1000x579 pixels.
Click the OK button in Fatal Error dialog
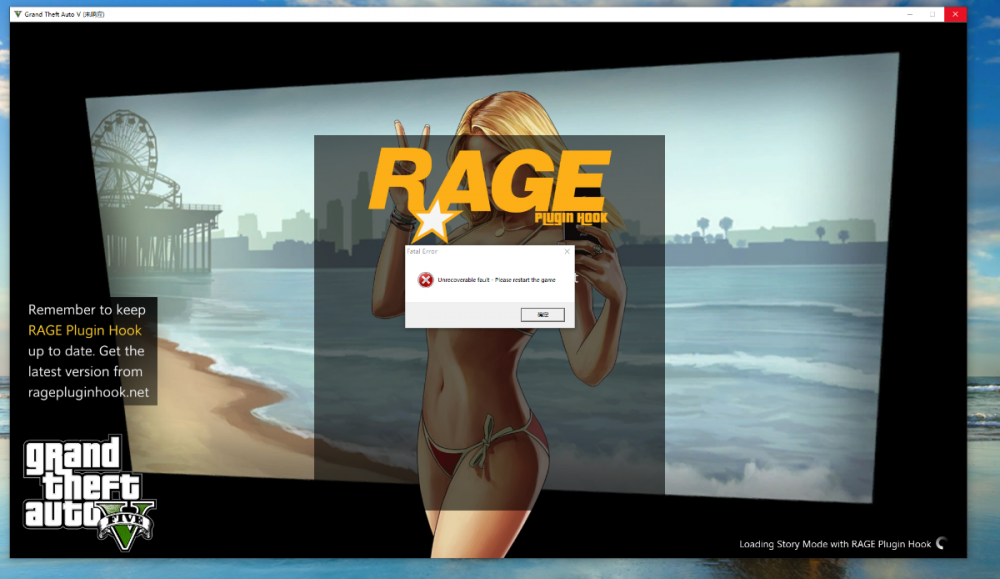click(x=542, y=315)
